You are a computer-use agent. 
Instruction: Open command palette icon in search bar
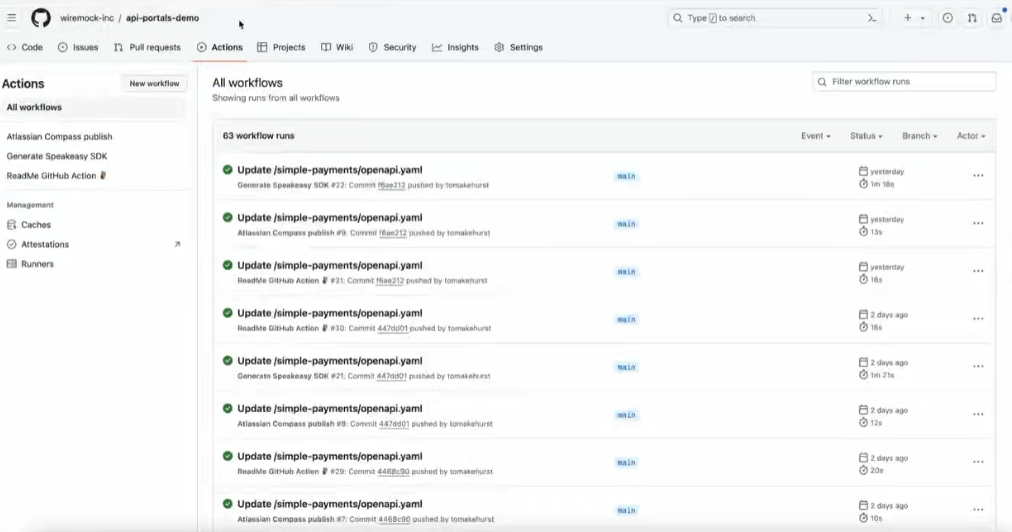[872, 18]
